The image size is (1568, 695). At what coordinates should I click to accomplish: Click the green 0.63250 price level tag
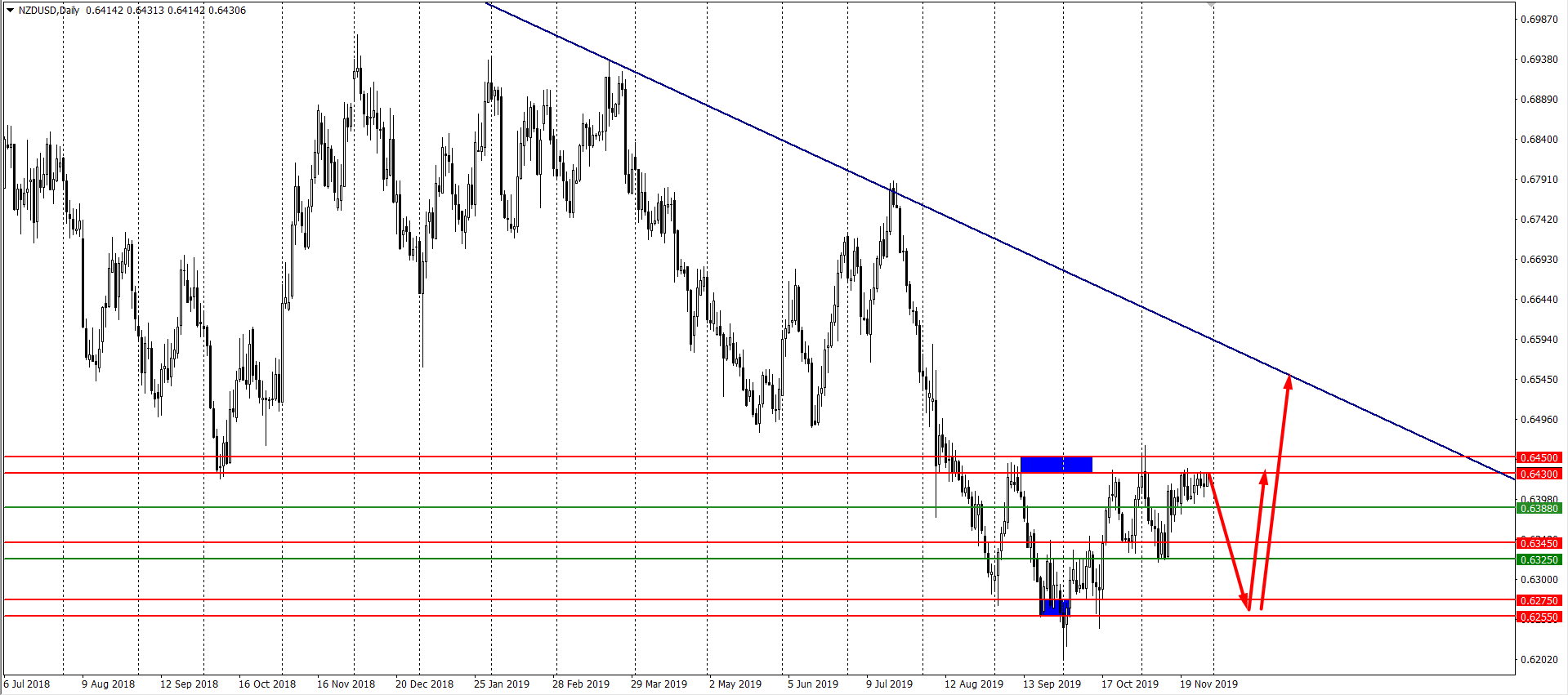tap(1539, 560)
